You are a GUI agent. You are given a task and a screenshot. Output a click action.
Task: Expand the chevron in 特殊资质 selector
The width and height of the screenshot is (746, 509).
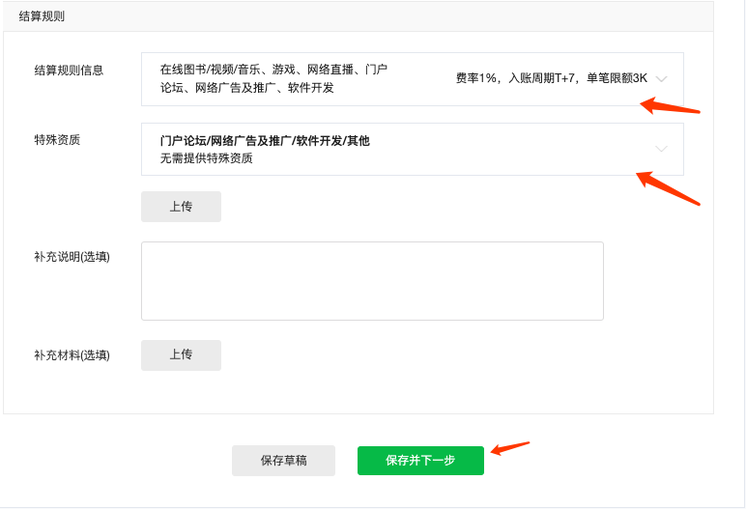pyautogui.click(x=661, y=149)
